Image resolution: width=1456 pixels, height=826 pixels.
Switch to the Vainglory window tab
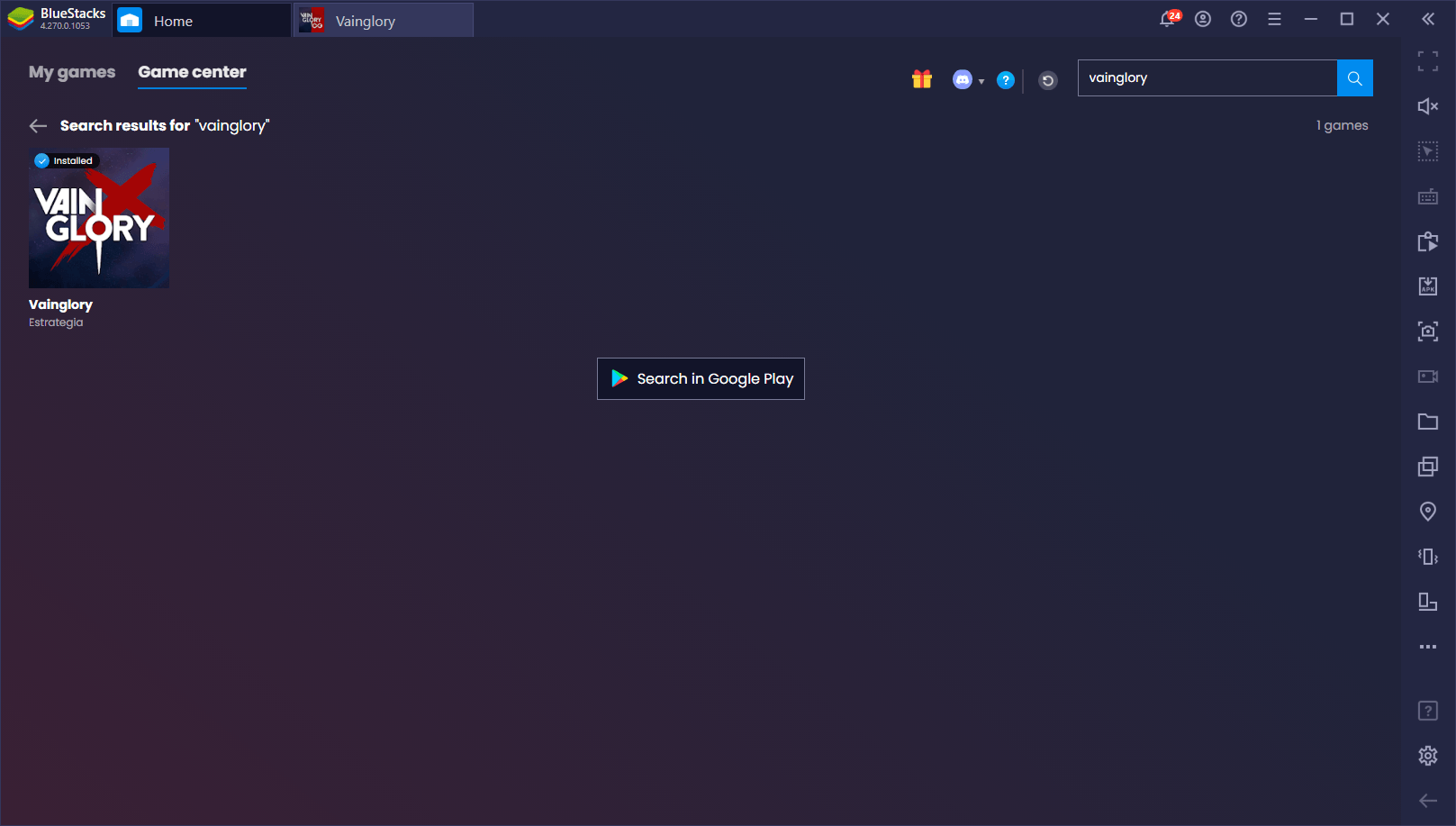pyautogui.click(x=384, y=20)
